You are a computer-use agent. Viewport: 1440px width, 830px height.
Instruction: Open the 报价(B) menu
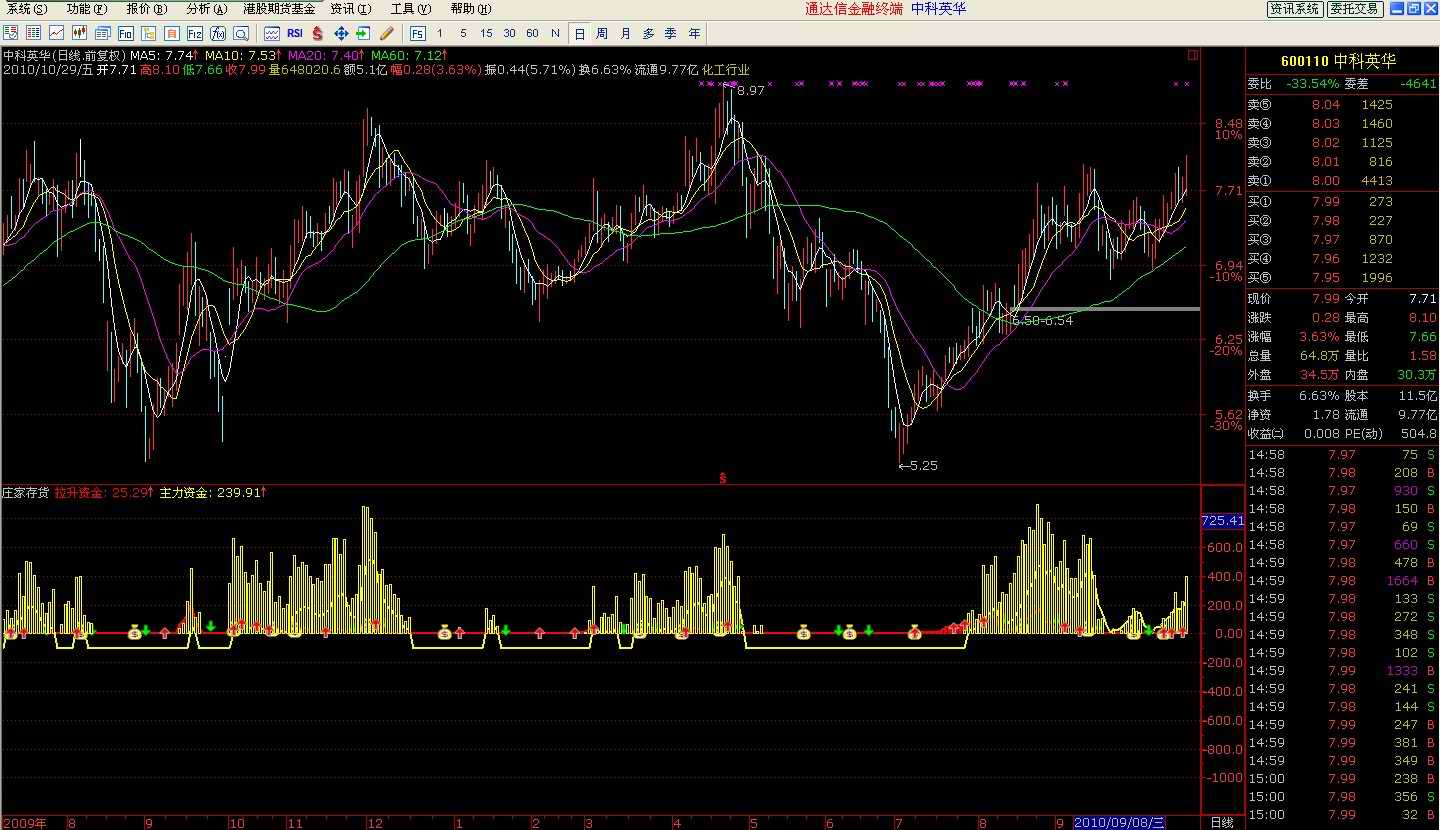(x=147, y=9)
